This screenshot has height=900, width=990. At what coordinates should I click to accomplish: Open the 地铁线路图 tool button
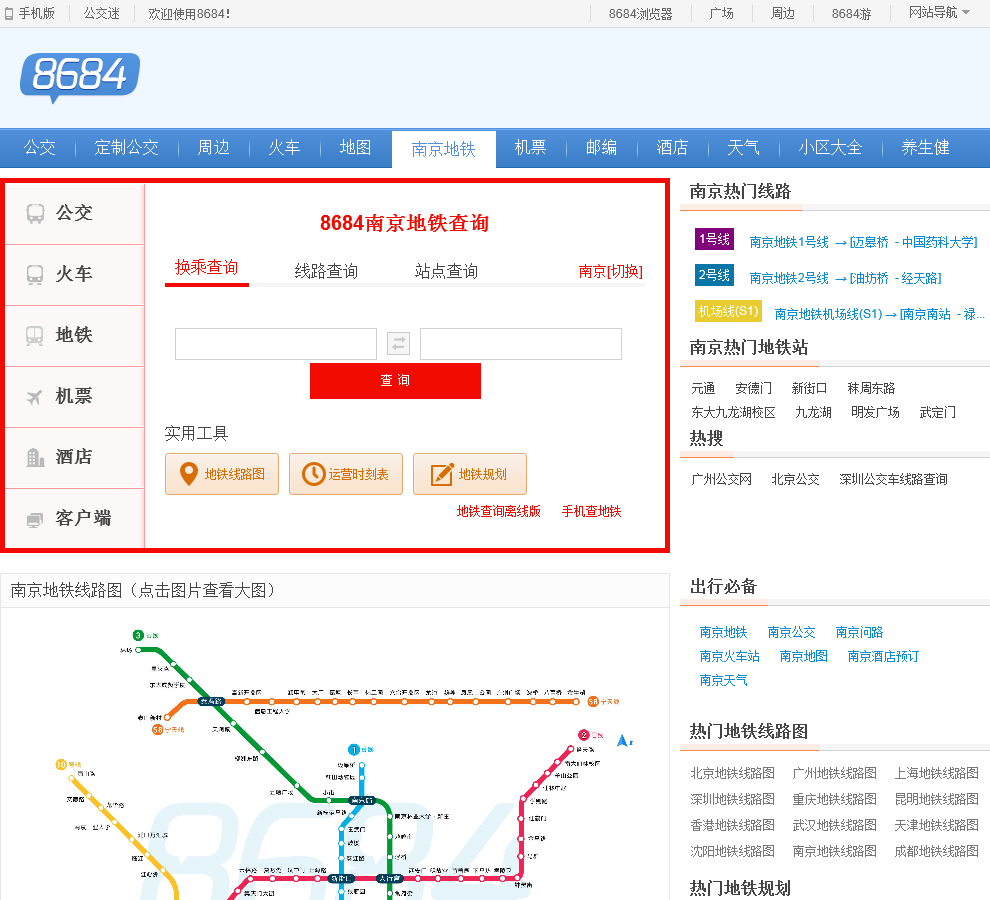(x=222, y=474)
